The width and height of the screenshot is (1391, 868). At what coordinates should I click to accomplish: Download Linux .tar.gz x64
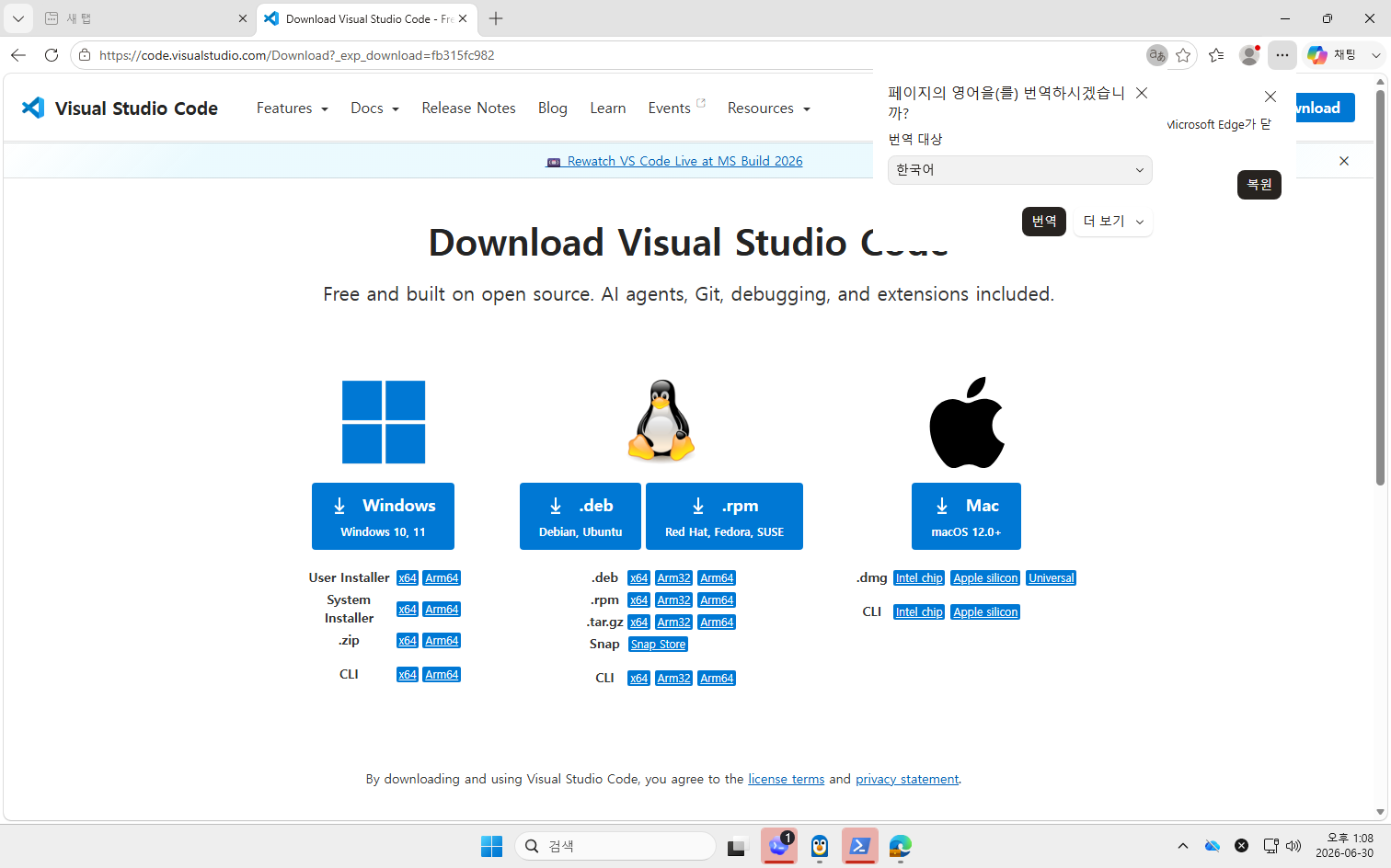pyautogui.click(x=638, y=622)
